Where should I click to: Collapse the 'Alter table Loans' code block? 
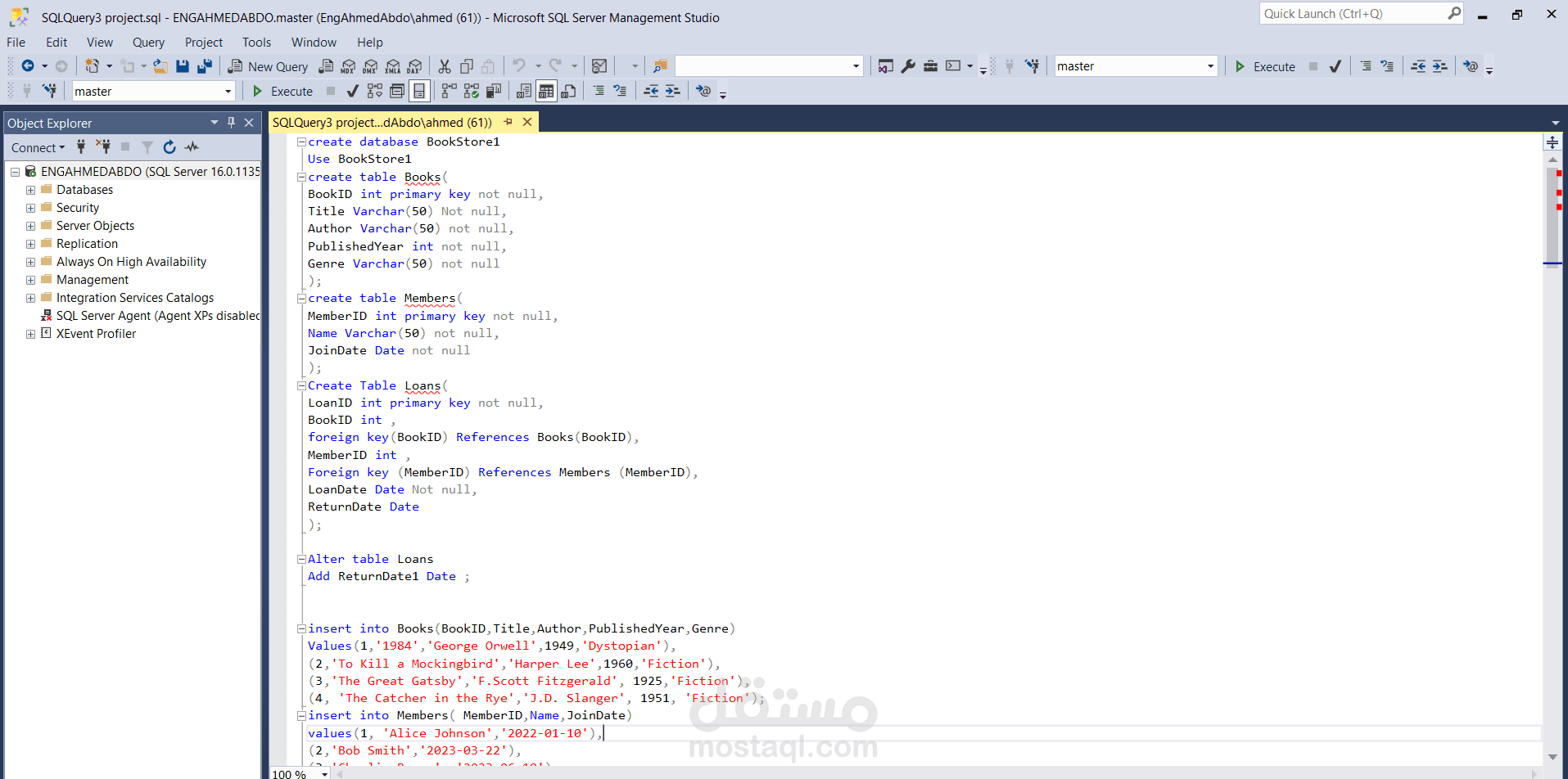(x=301, y=560)
